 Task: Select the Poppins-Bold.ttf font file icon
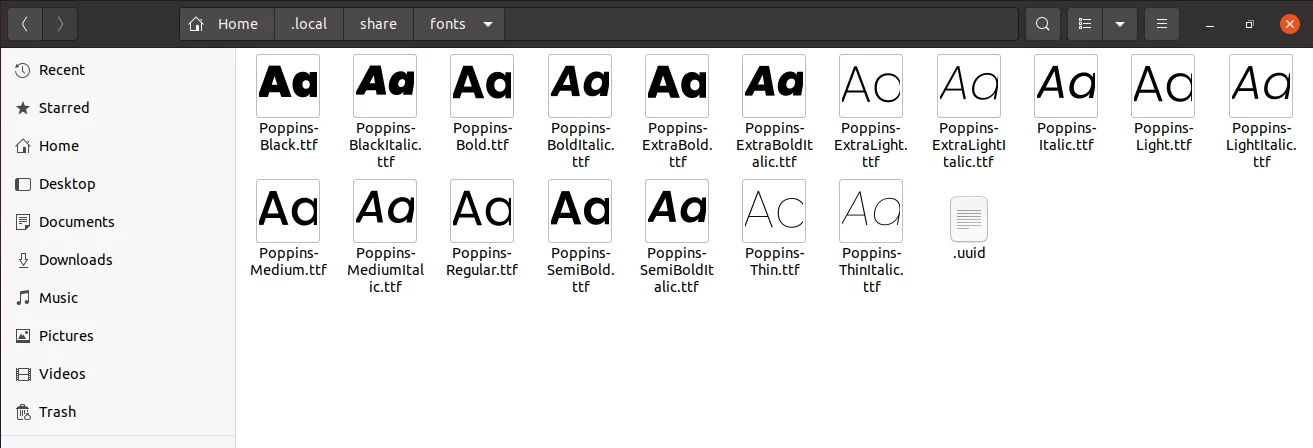[x=482, y=86]
